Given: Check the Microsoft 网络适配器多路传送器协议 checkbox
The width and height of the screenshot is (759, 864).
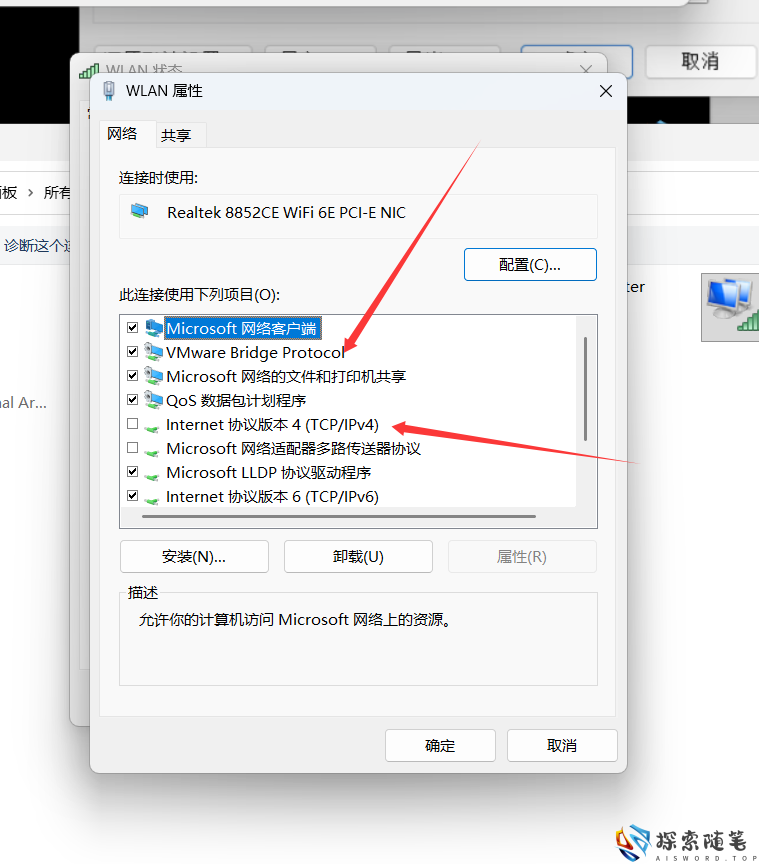Looking at the screenshot, I should (132, 447).
